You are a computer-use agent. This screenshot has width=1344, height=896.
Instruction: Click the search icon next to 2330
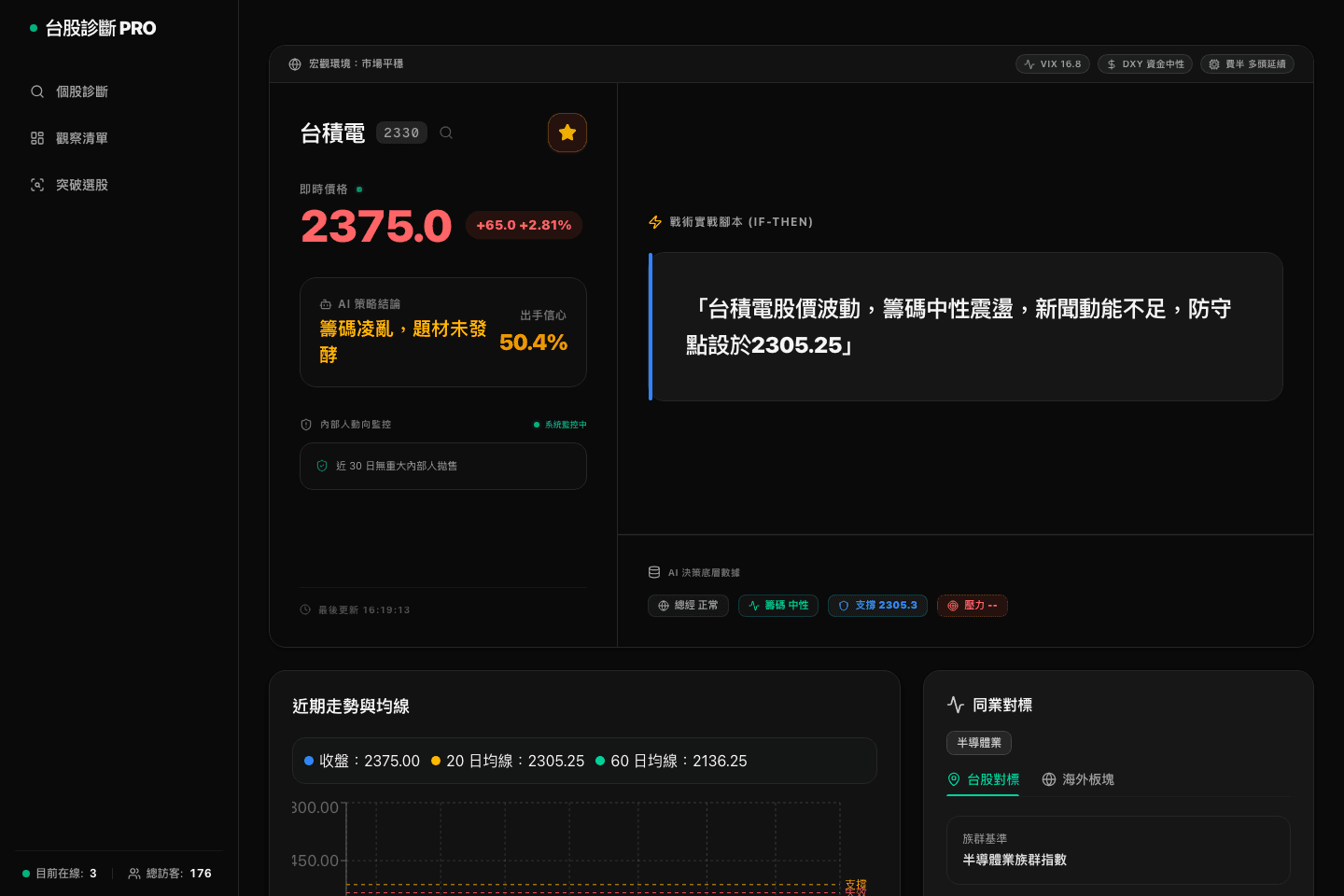click(446, 133)
